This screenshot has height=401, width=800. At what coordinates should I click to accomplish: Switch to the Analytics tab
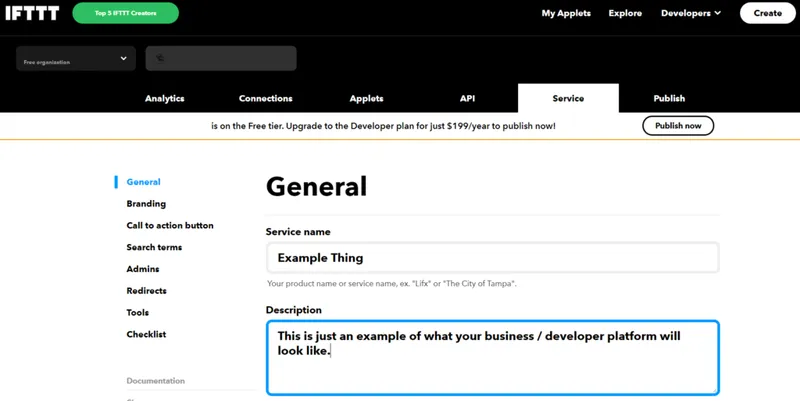coord(164,98)
